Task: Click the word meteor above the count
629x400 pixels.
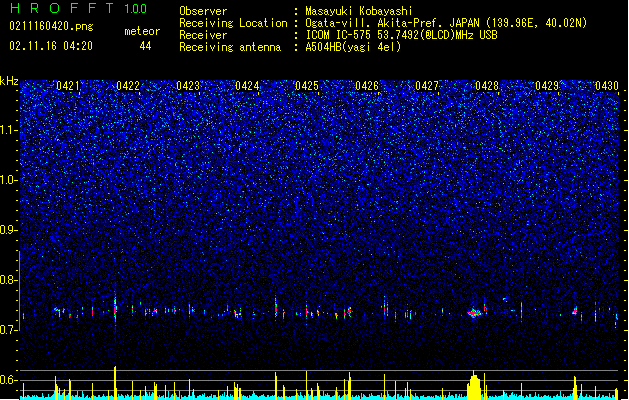Action: (142, 31)
